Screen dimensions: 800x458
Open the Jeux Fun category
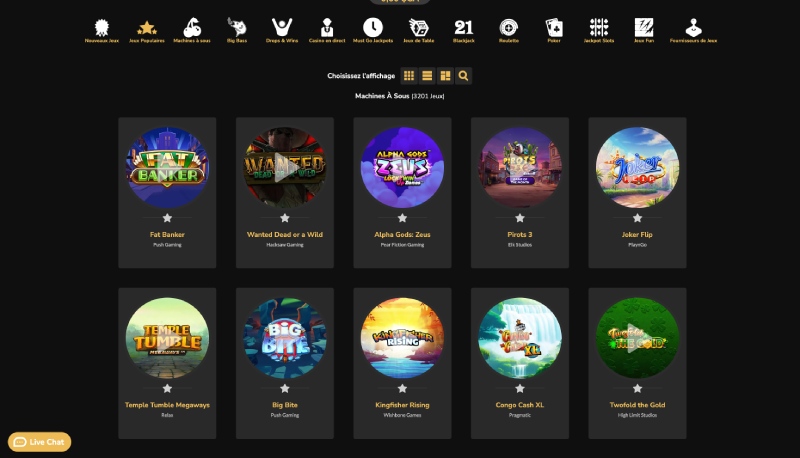644,31
